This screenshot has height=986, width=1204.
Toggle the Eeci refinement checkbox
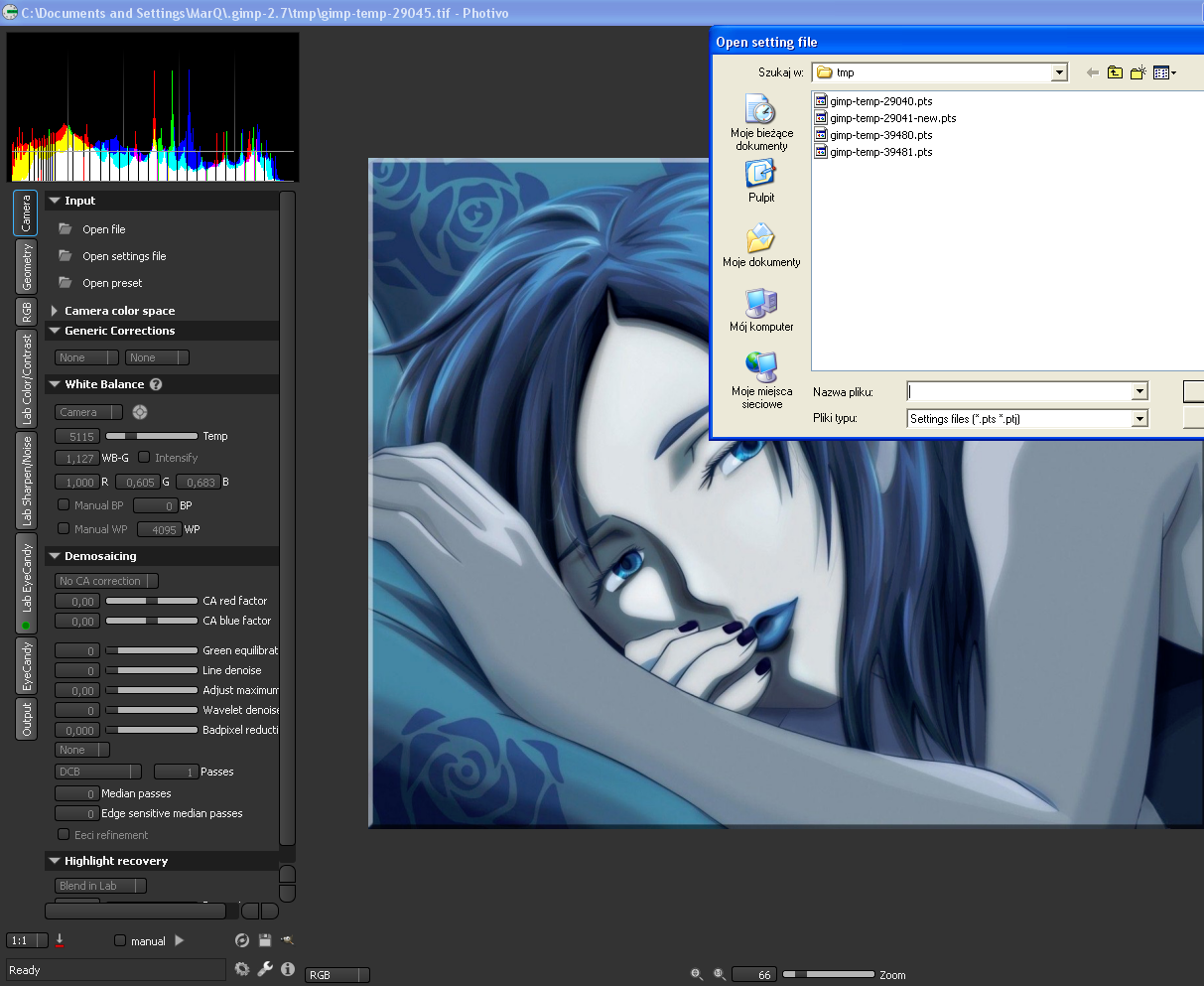click(x=64, y=834)
